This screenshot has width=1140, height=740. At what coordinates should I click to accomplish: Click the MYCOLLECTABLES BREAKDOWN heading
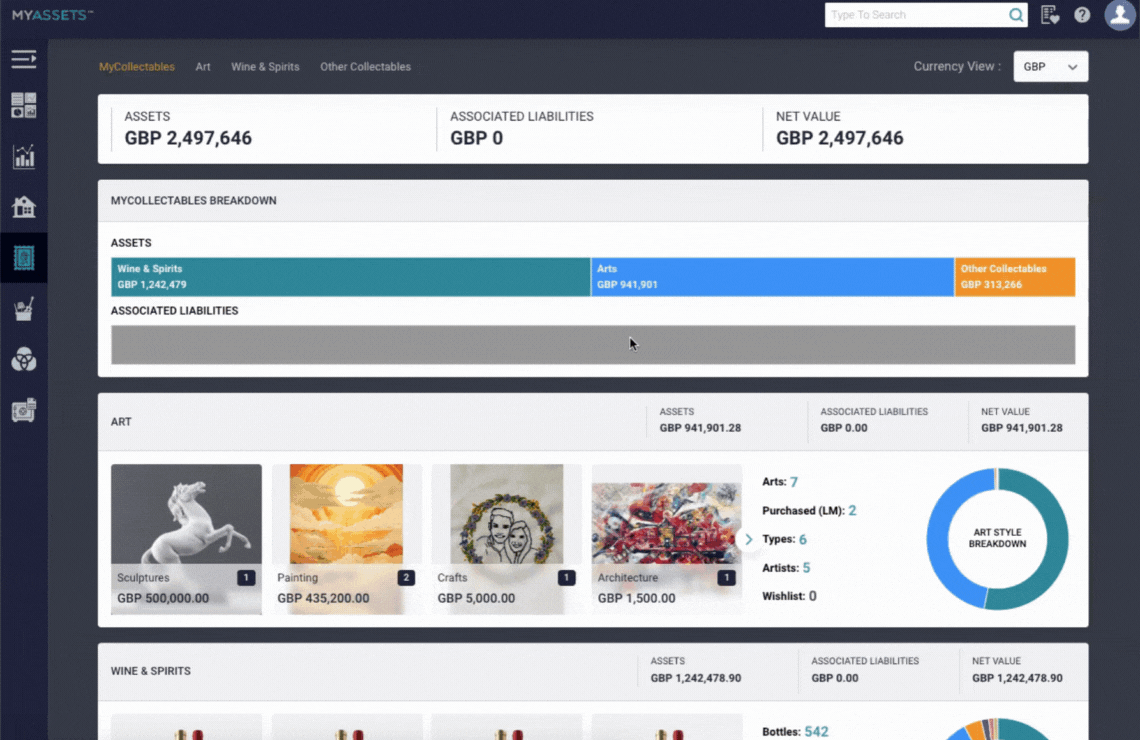193,201
